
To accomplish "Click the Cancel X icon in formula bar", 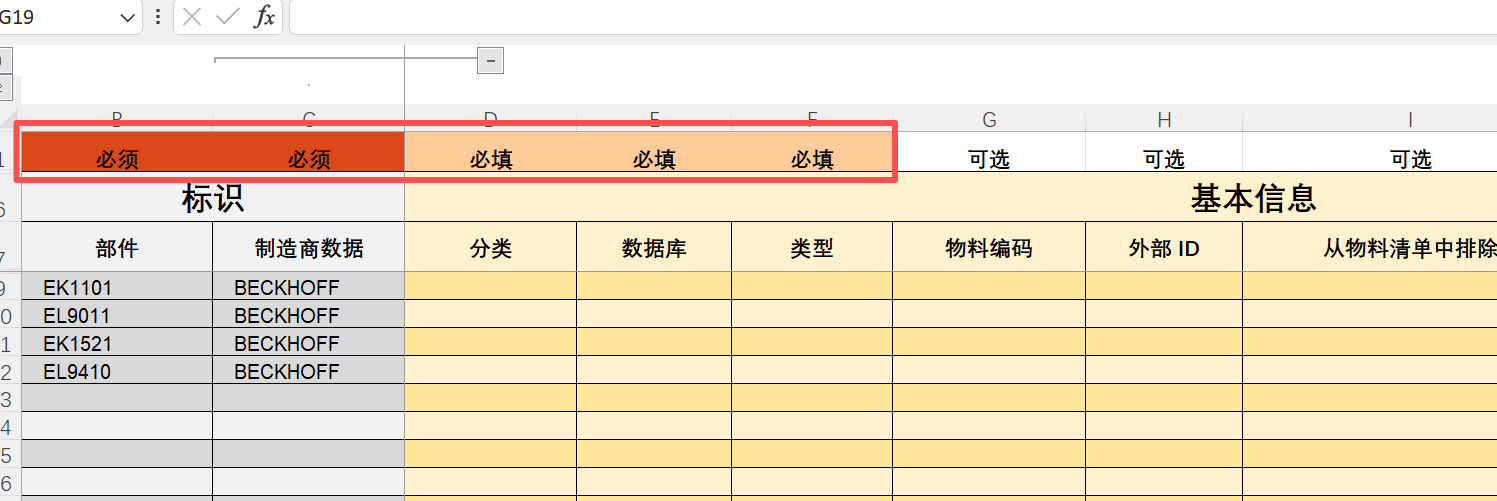I will click(x=193, y=17).
